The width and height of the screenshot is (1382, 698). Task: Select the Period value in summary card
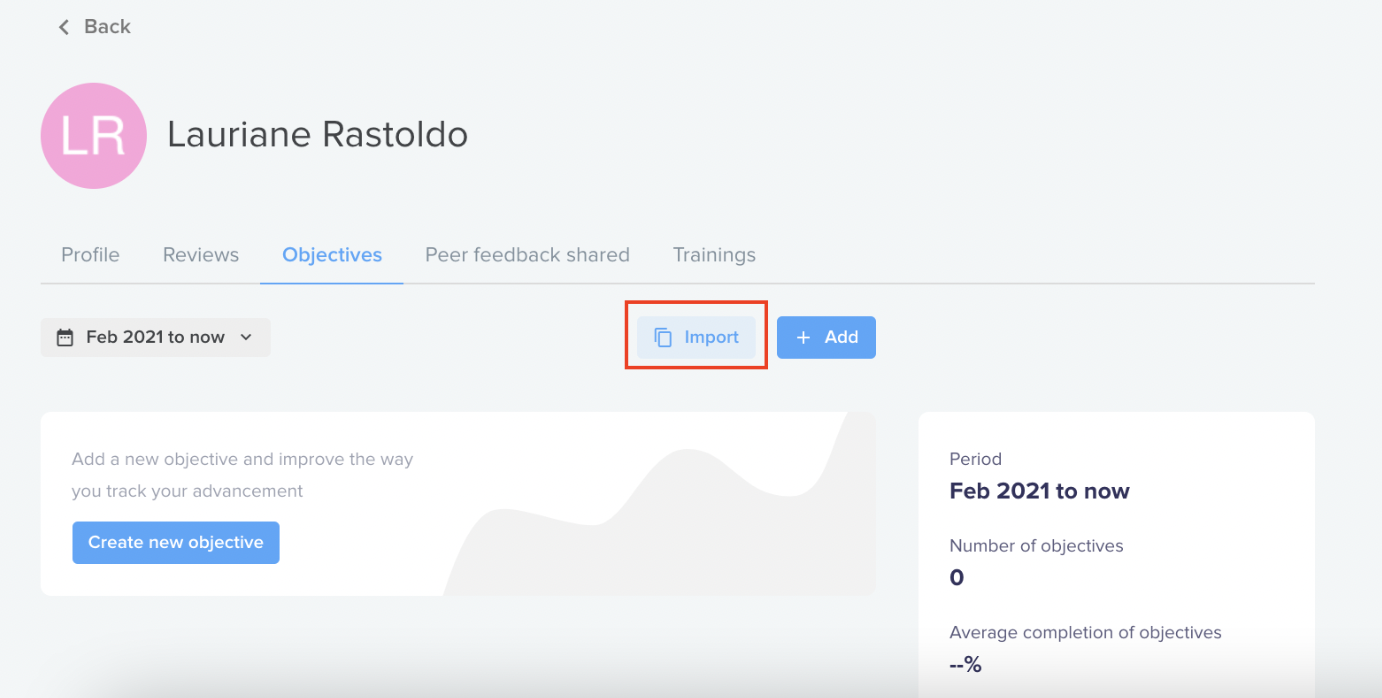pyautogui.click(x=1039, y=491)
